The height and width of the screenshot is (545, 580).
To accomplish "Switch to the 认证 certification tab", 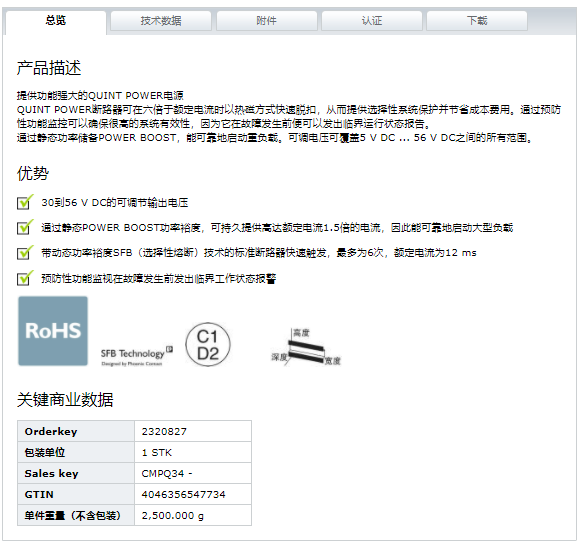I will (372, 21).
